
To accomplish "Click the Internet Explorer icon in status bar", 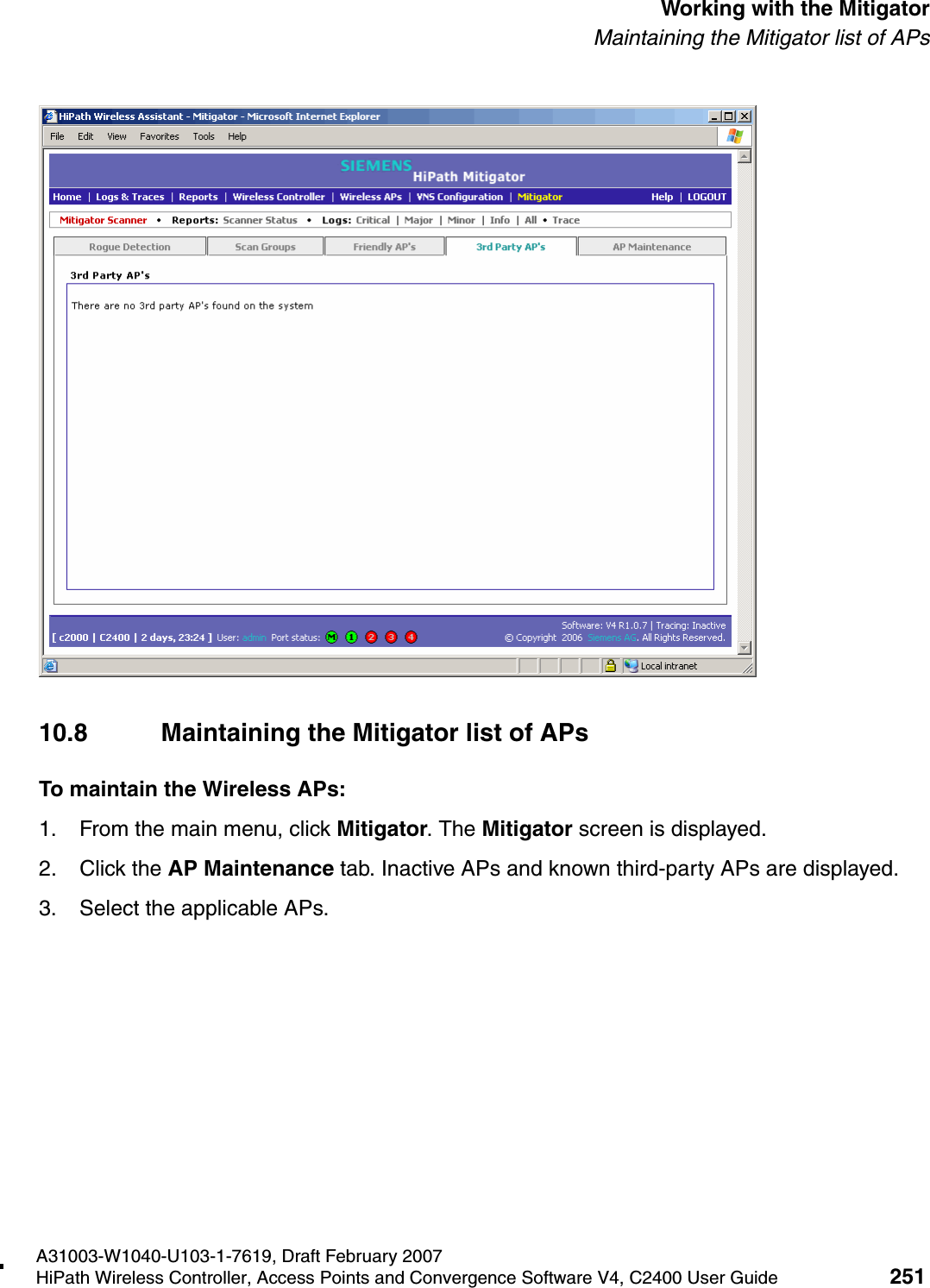I will pos(51,665).
